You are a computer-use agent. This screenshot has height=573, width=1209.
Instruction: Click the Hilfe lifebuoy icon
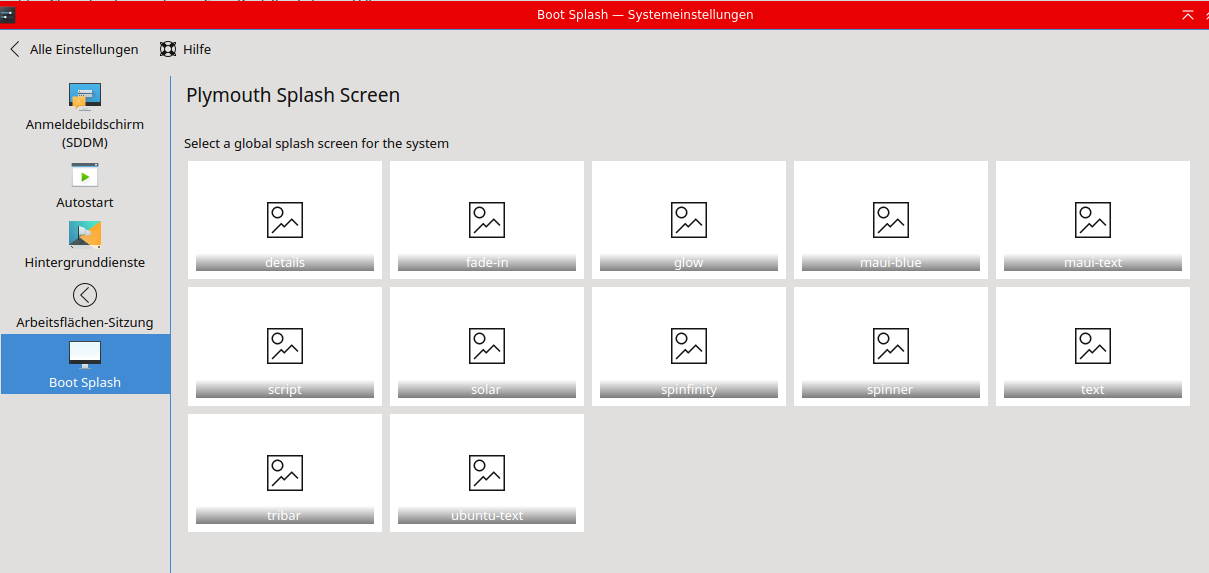(168, 49)
